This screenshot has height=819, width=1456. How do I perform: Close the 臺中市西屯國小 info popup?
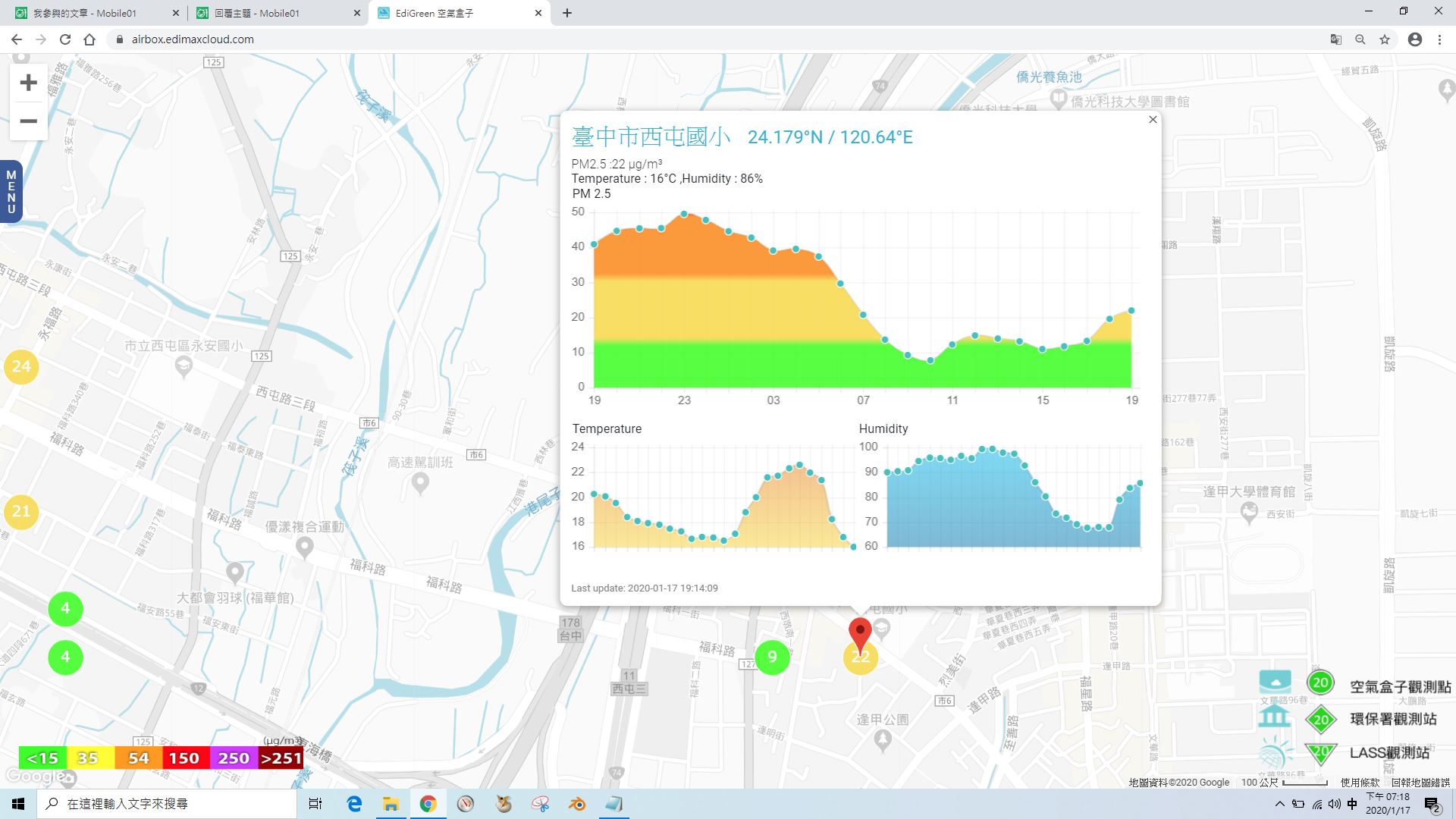point(1153,120)
